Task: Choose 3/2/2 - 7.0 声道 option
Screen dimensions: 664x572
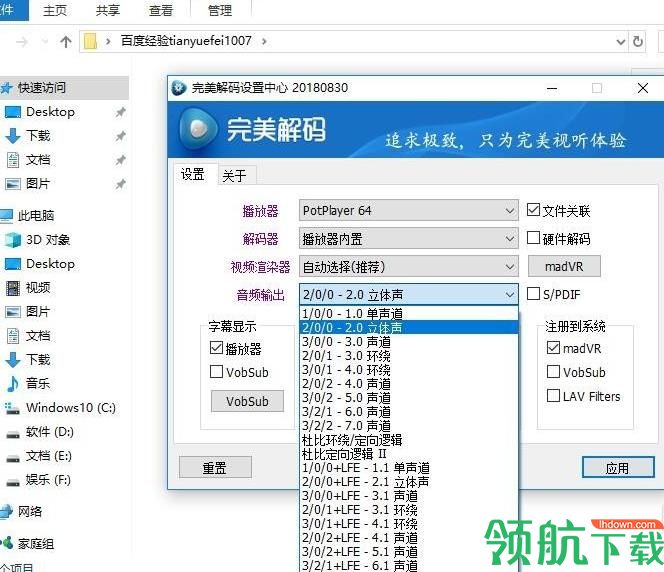Action: 409,426
